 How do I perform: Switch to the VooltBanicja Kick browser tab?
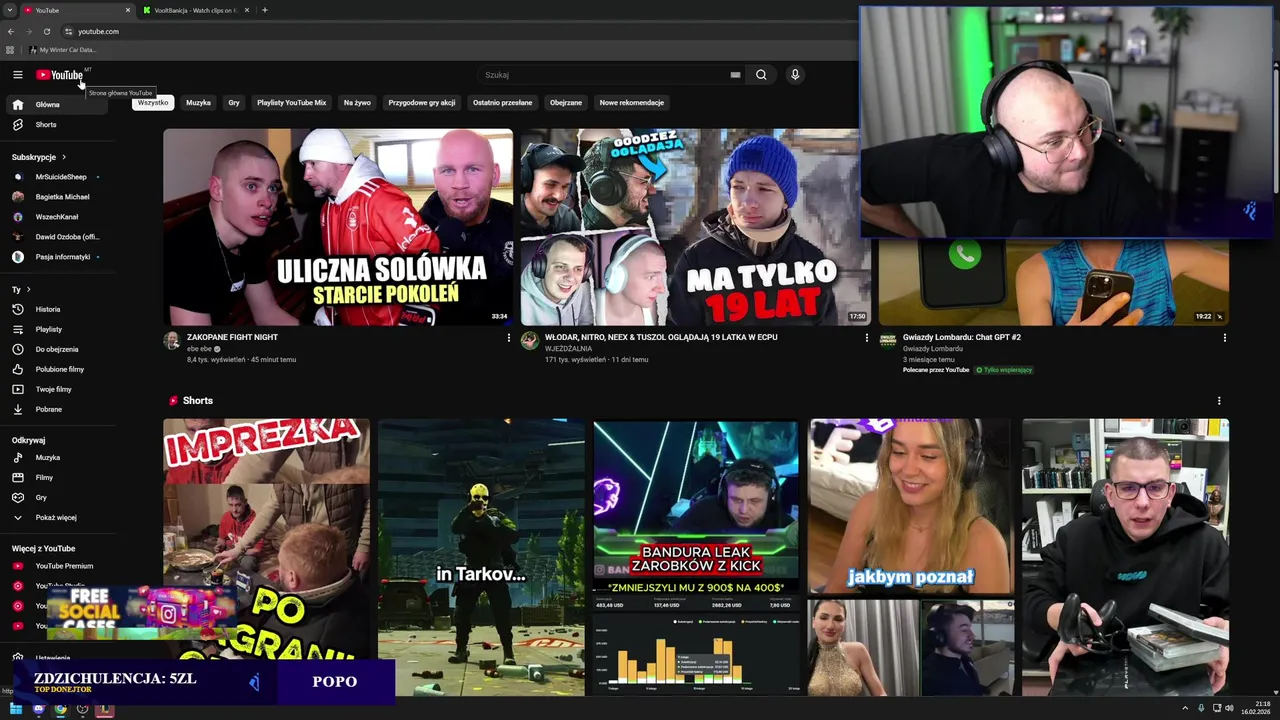(x=195, y=10)
